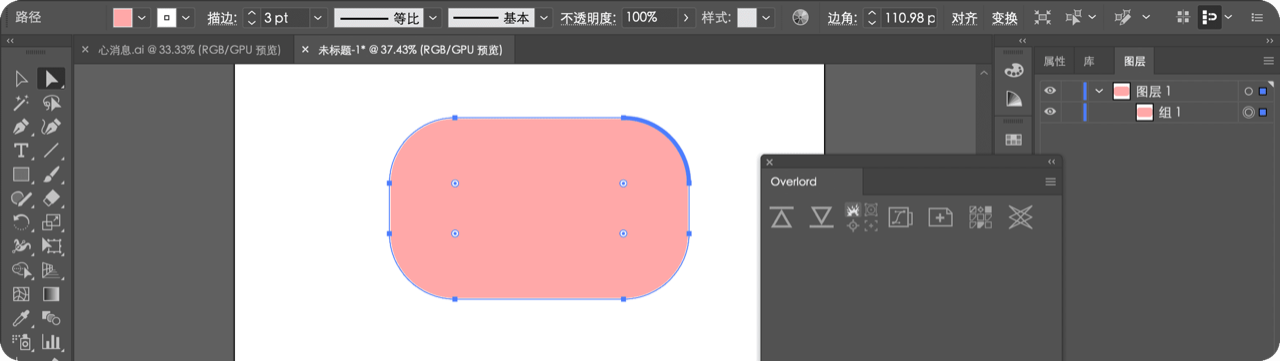1280x361 pixels.
Task: Select the Mesh tool
Action: click(21, 294)
